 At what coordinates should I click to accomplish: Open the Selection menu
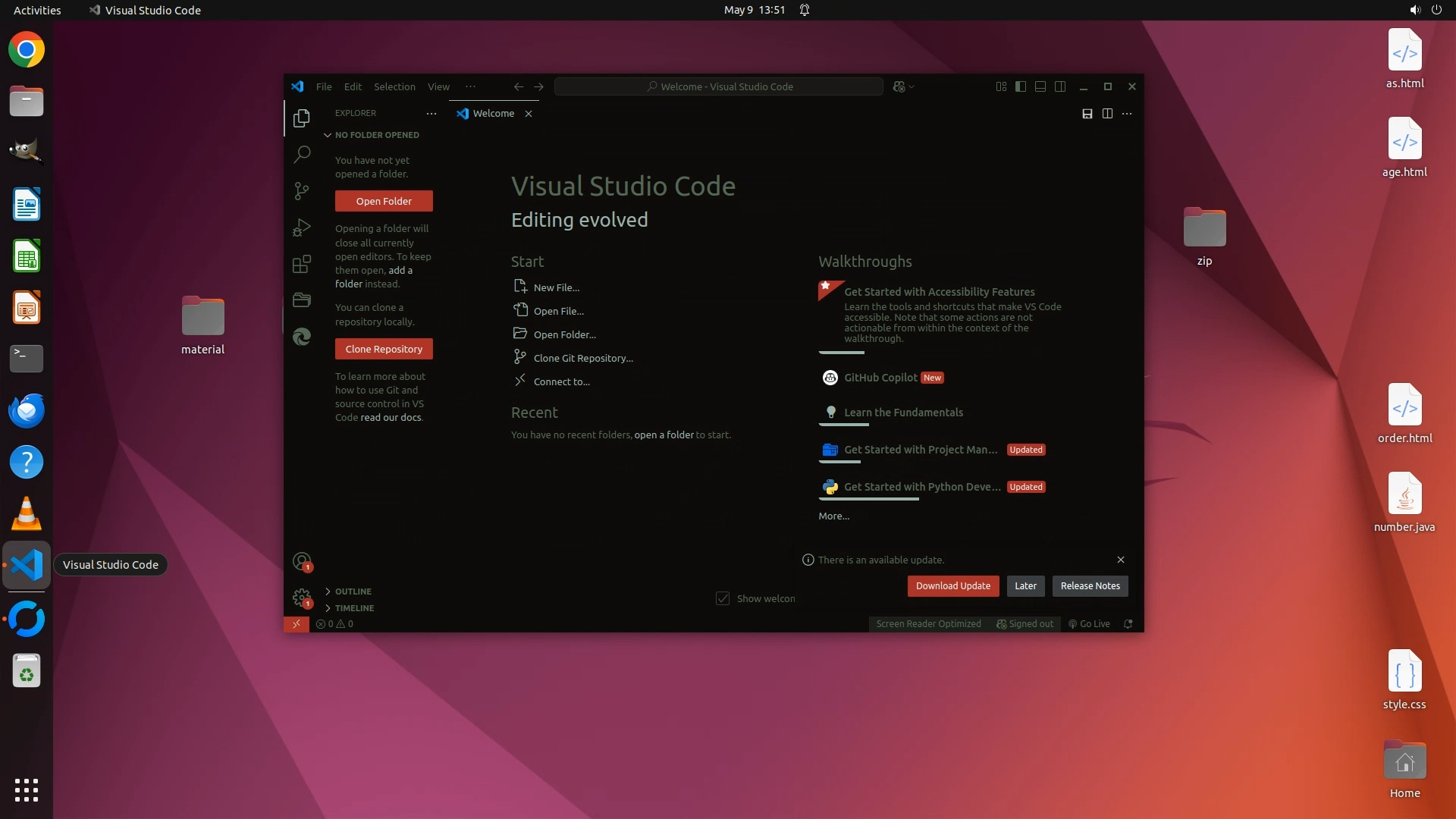point(394,87)
